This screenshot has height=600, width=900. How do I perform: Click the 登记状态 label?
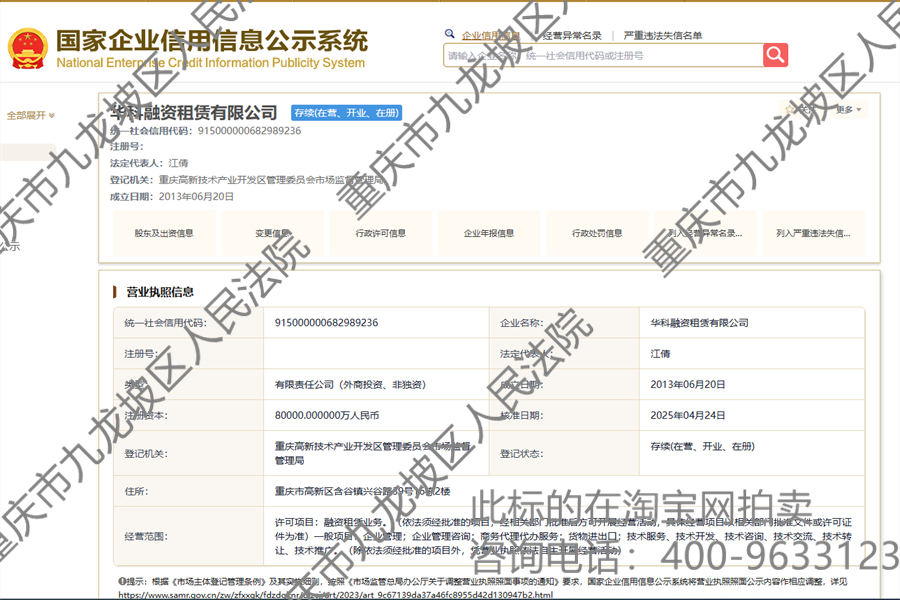[521, 454]
